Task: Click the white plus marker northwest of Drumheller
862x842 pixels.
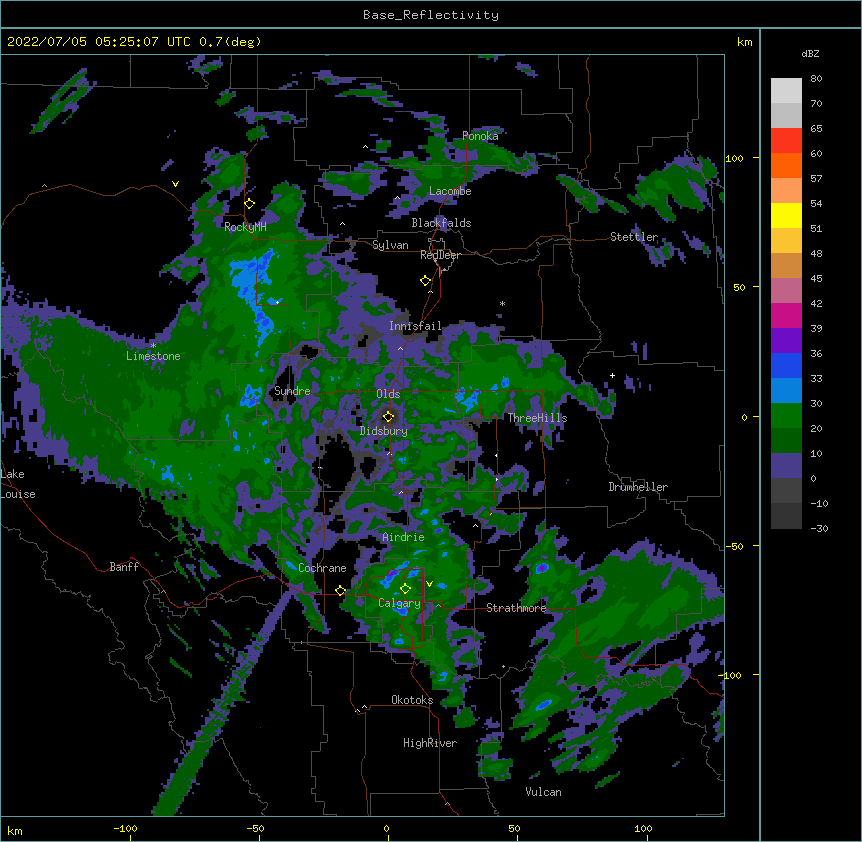Action: coord(612,375)
